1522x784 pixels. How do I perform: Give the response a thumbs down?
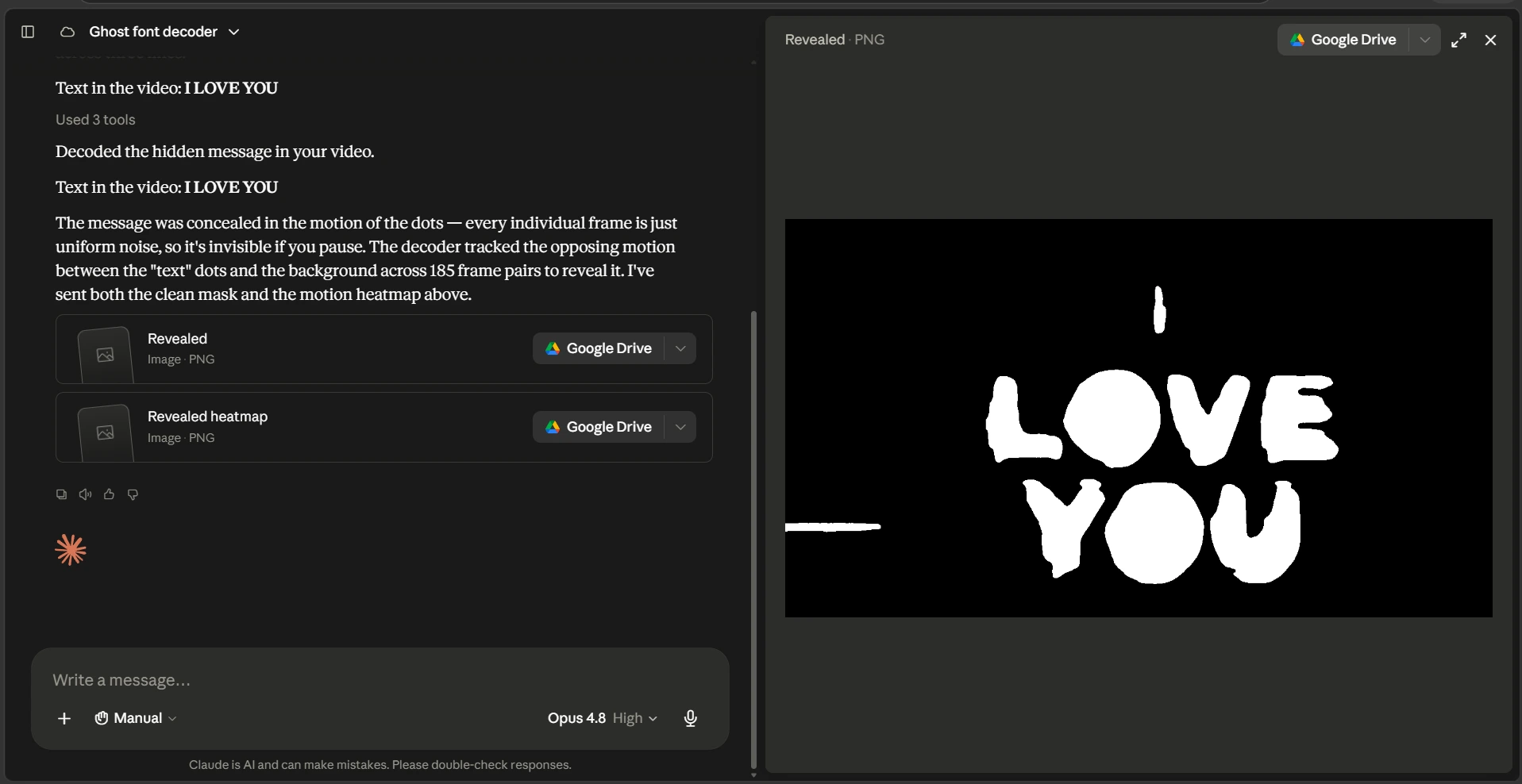coord(133,494)
